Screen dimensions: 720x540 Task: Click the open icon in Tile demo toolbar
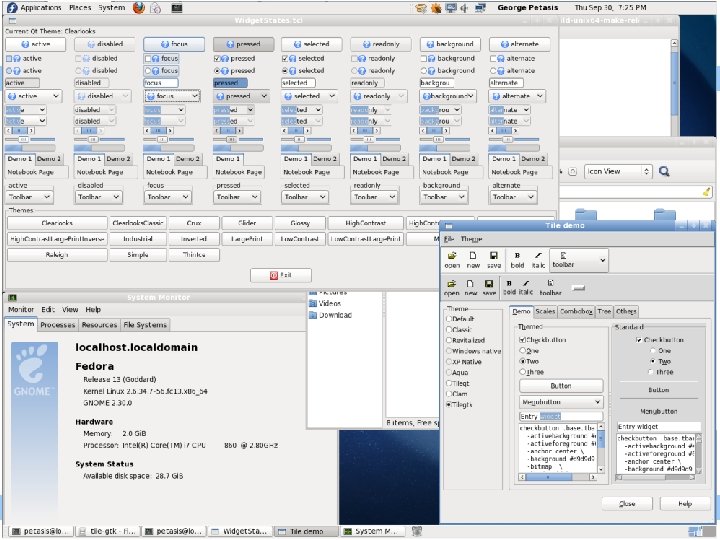452,256
